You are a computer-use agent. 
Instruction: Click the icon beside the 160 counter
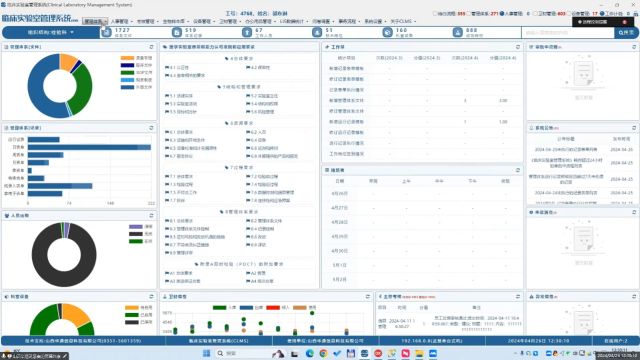tap(387, 32)
